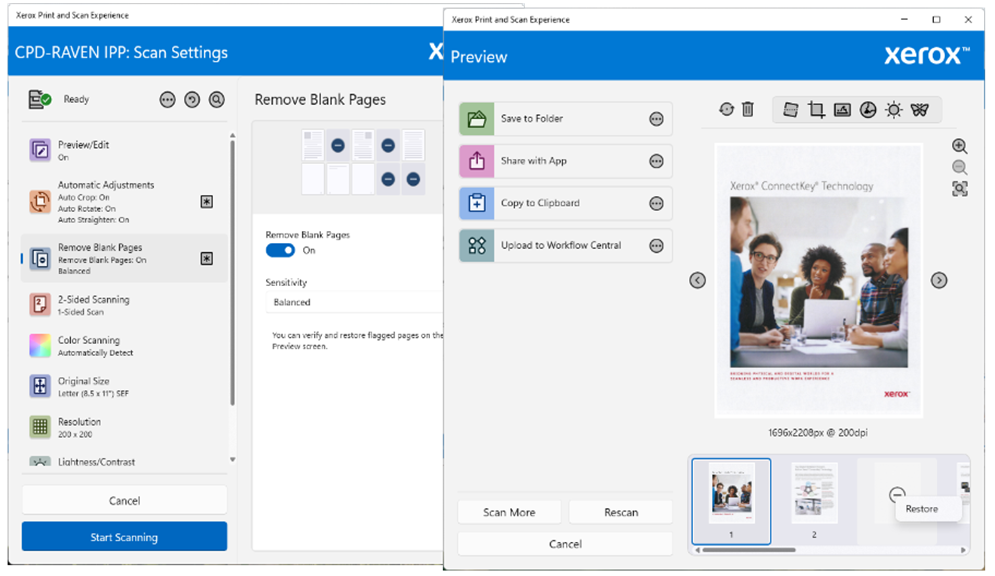Image resolution: width=995 pixels, height=576 pixels.
Task: Click Upload to Workflow Central
Action: pyautogui.click(x=565, y=245)
